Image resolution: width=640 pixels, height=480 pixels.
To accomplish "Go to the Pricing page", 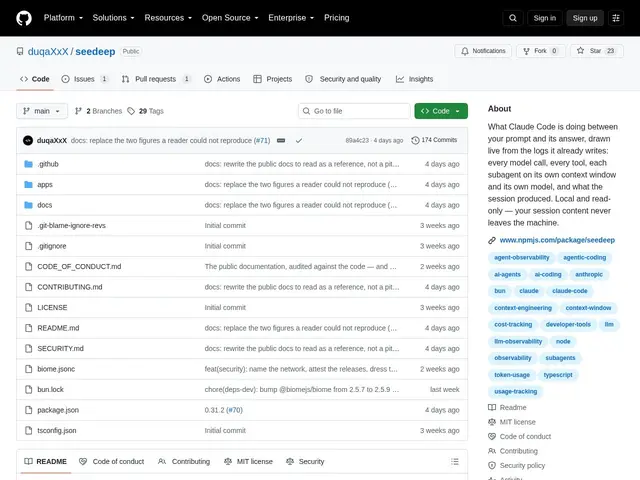I will pos(337,18).
